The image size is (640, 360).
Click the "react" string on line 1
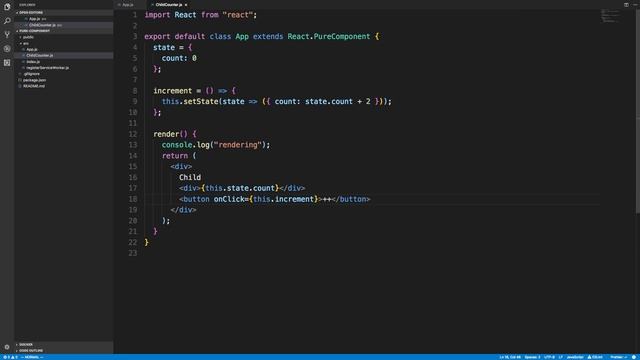pos(238,15)
